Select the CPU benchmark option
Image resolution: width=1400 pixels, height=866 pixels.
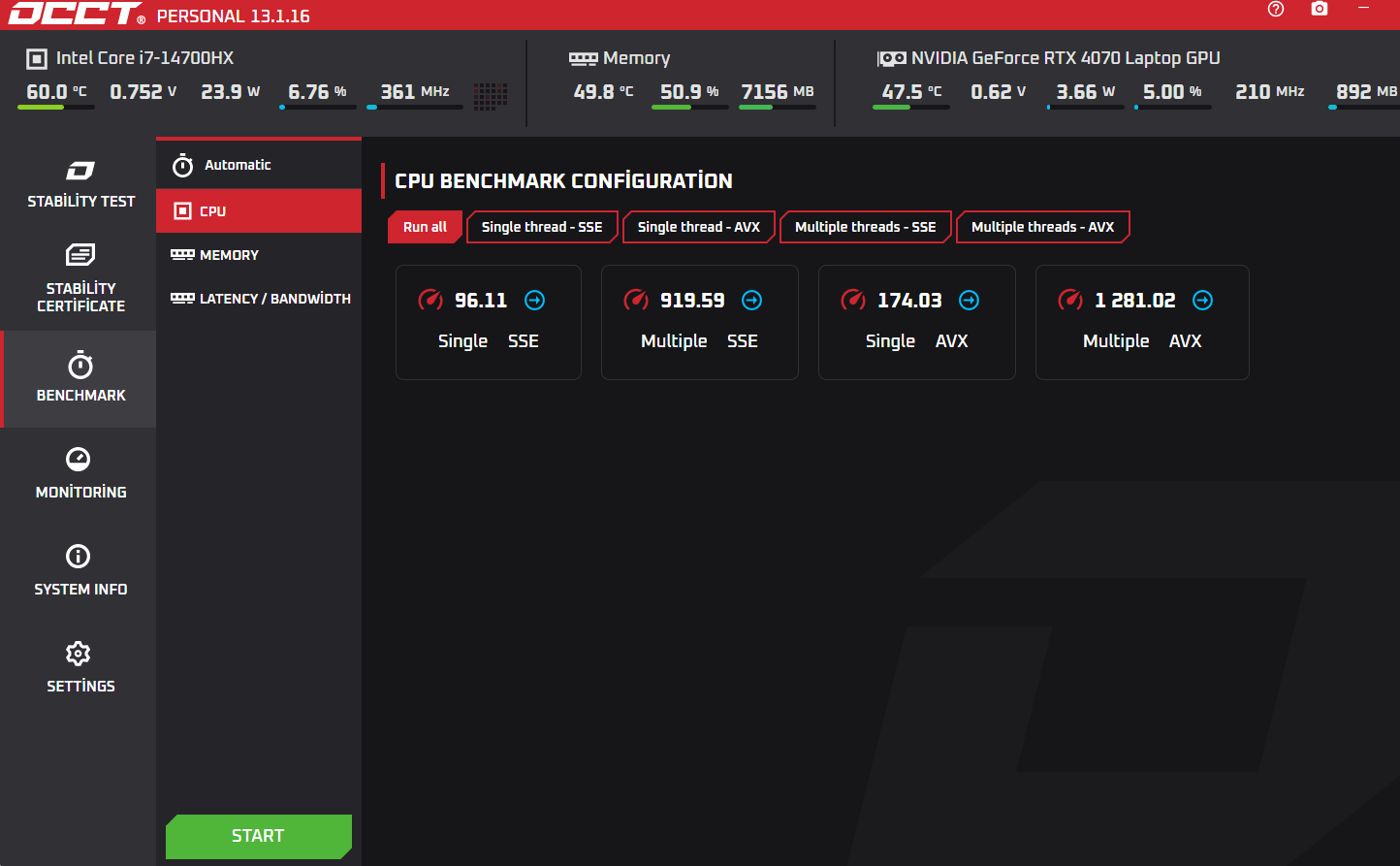click(259, 210)
